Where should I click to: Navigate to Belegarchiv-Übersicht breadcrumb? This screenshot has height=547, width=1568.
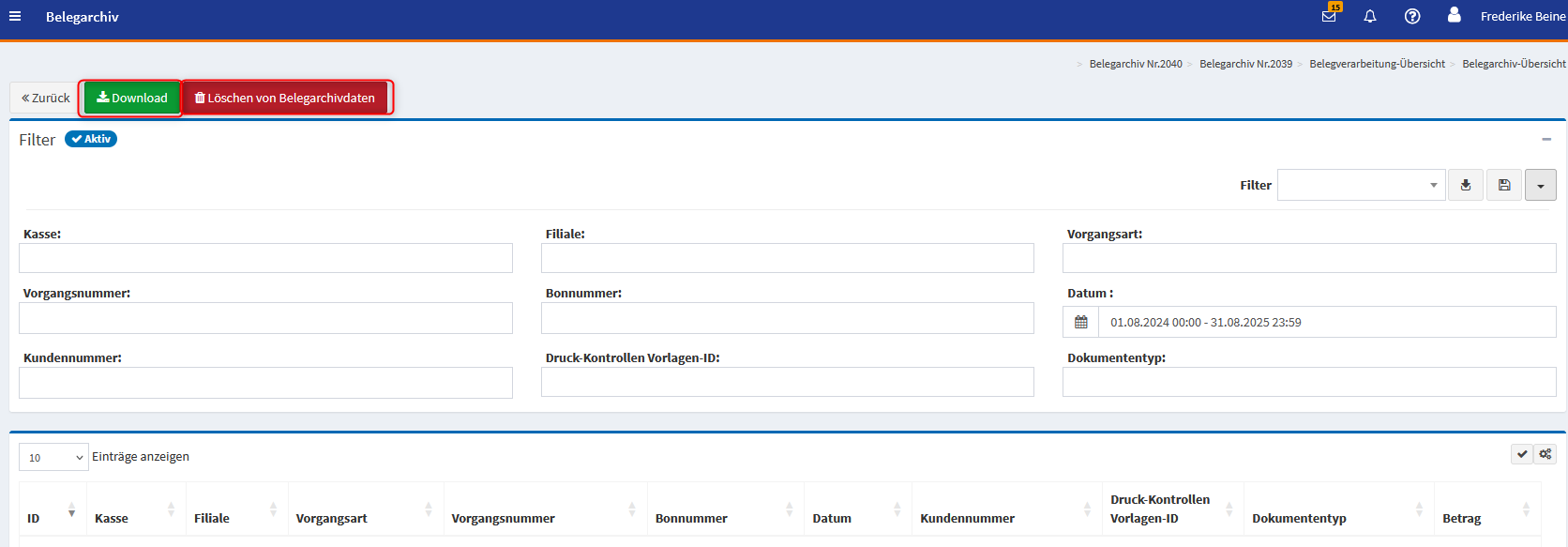click(x=1514, y=64)
